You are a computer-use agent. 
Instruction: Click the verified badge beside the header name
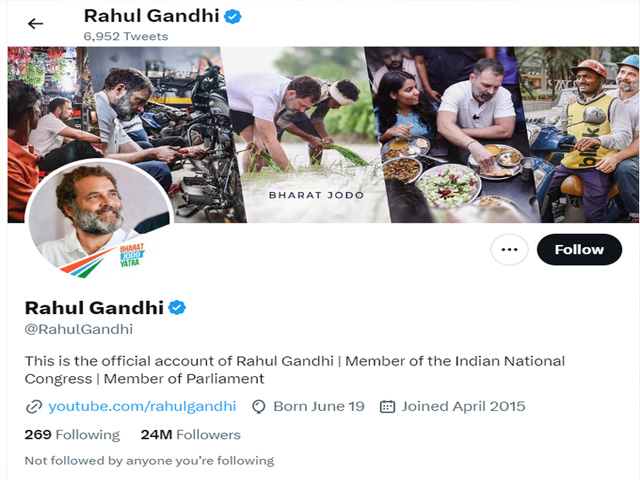point(233,17)
